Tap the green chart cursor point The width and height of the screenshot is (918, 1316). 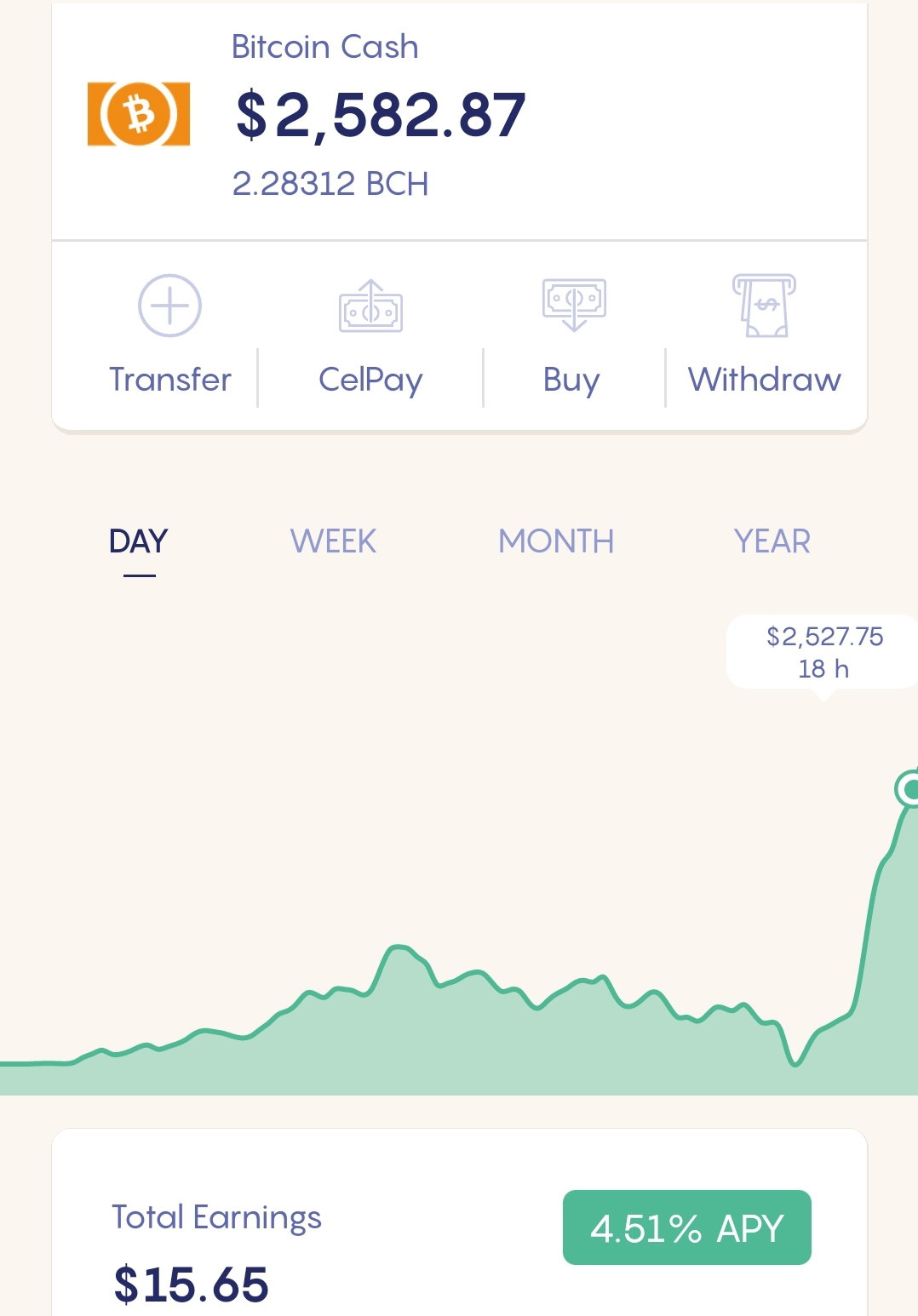[909, 789]
